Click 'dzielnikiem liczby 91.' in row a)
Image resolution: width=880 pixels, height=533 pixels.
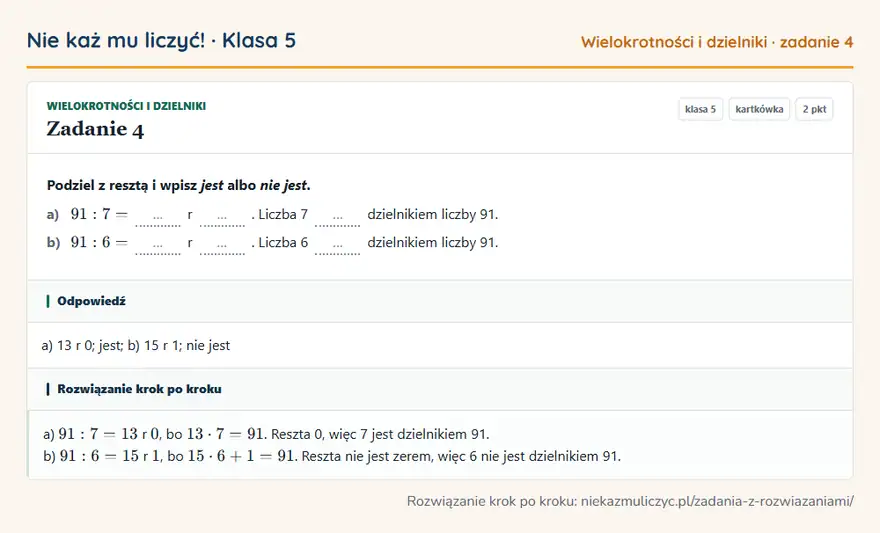pos(433,214)
